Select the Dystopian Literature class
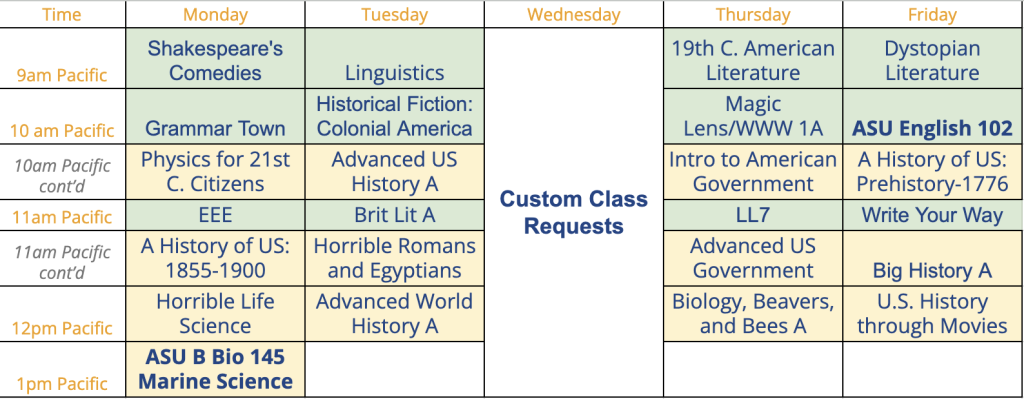 [x=933, y=59]
